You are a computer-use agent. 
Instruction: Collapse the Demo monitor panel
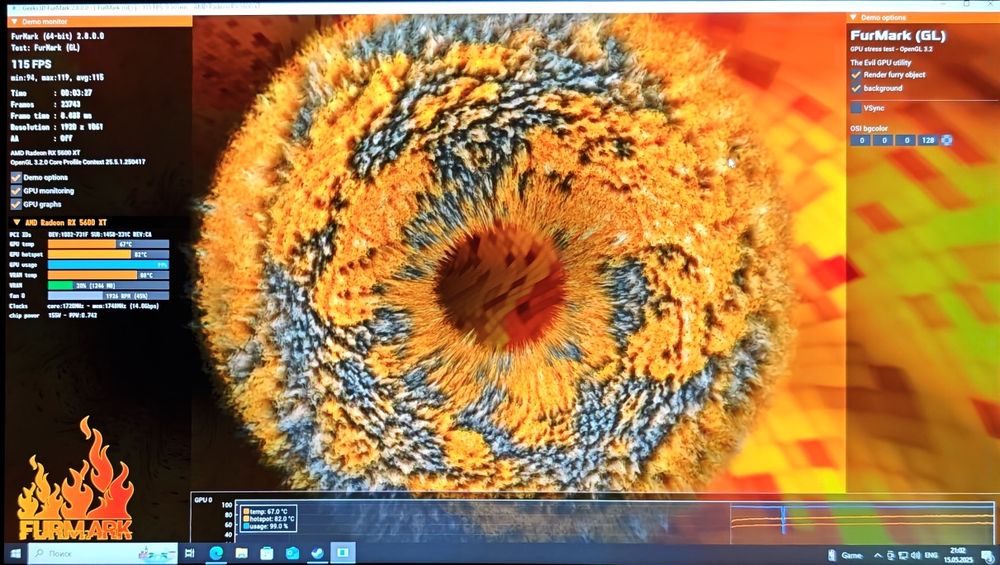pos(15,22)
